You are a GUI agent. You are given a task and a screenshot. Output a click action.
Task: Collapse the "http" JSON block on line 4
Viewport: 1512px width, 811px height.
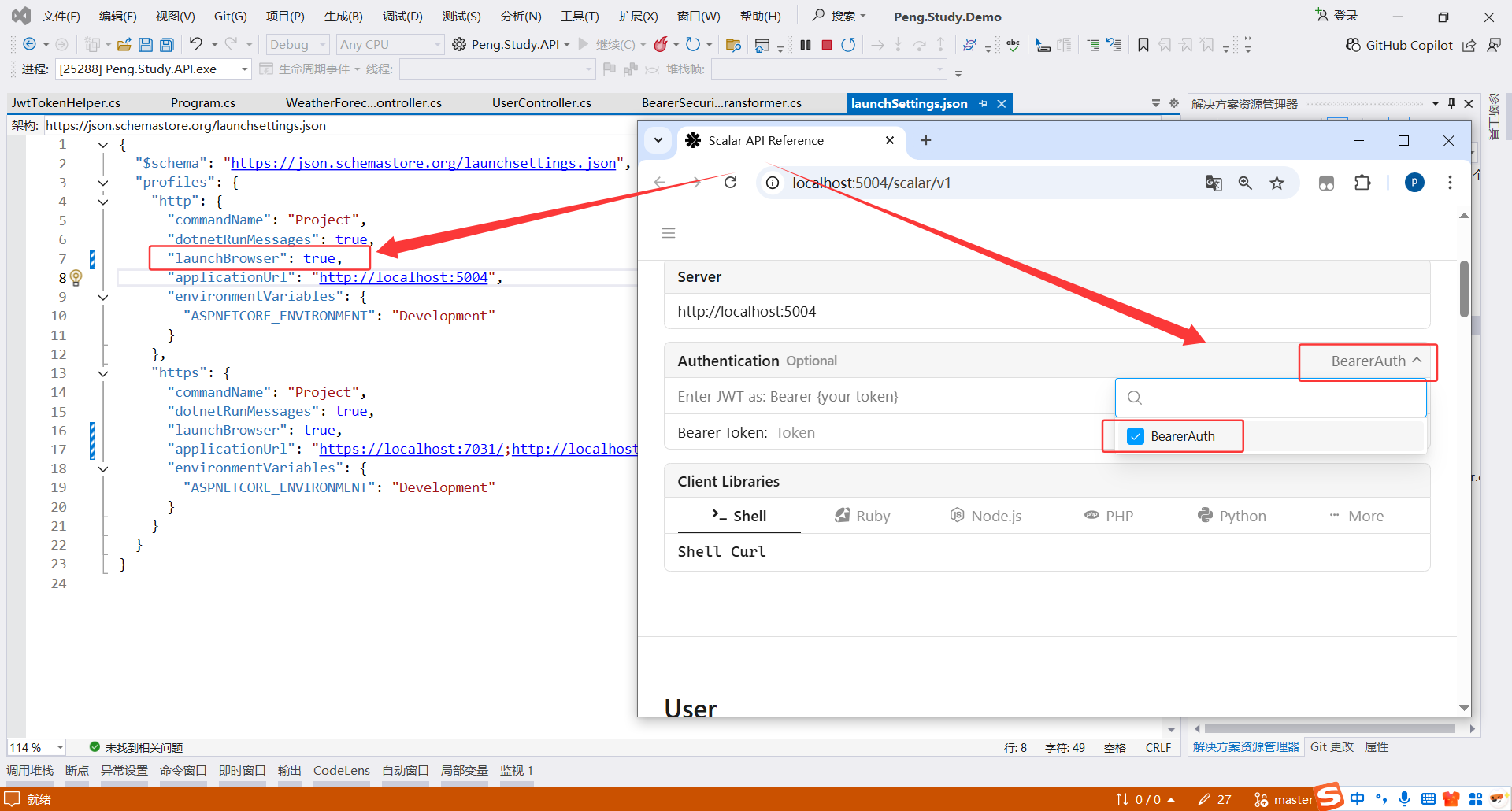[x=103, y=202]
